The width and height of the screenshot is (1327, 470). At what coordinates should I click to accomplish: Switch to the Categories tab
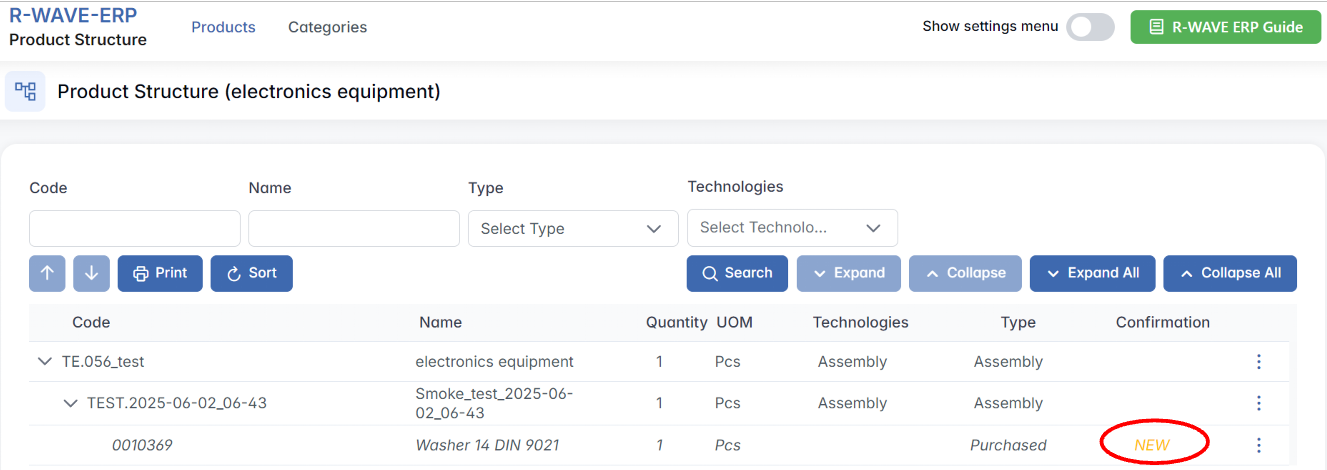tap(327, 27)
